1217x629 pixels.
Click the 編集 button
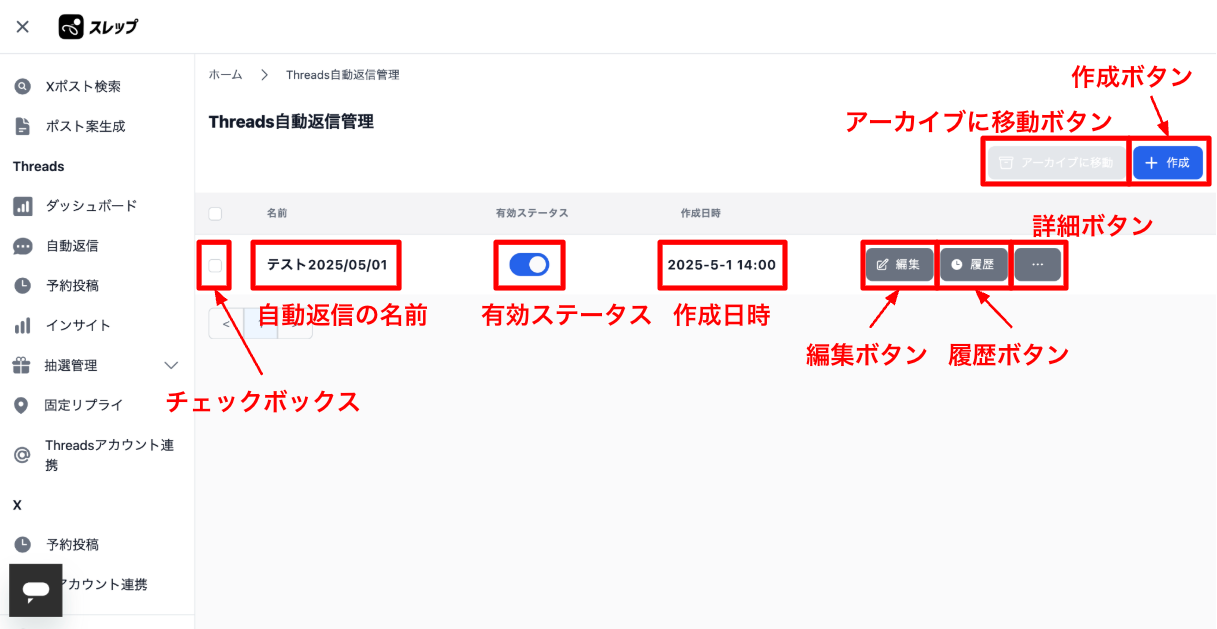coord(899,265)
